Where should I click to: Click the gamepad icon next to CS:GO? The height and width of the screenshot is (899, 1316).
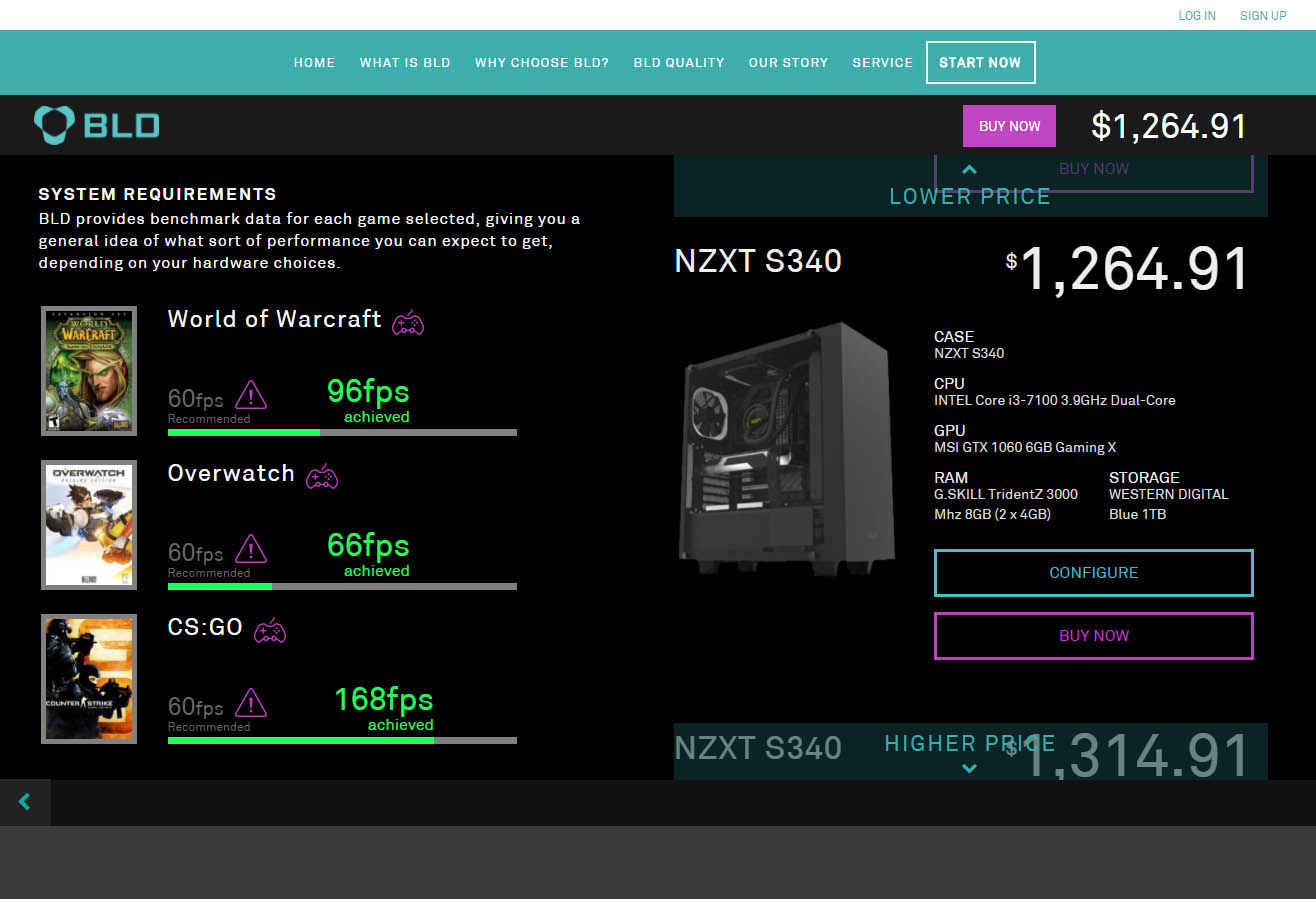click(269, 630)
